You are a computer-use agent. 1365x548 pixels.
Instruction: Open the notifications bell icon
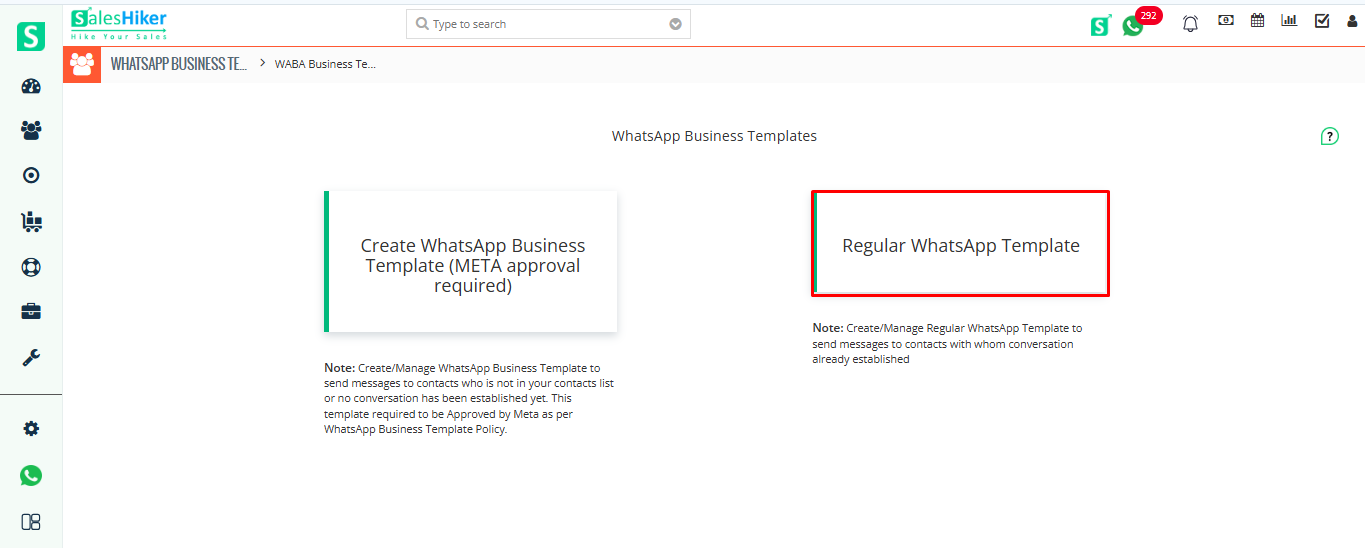coord(1190,23)
